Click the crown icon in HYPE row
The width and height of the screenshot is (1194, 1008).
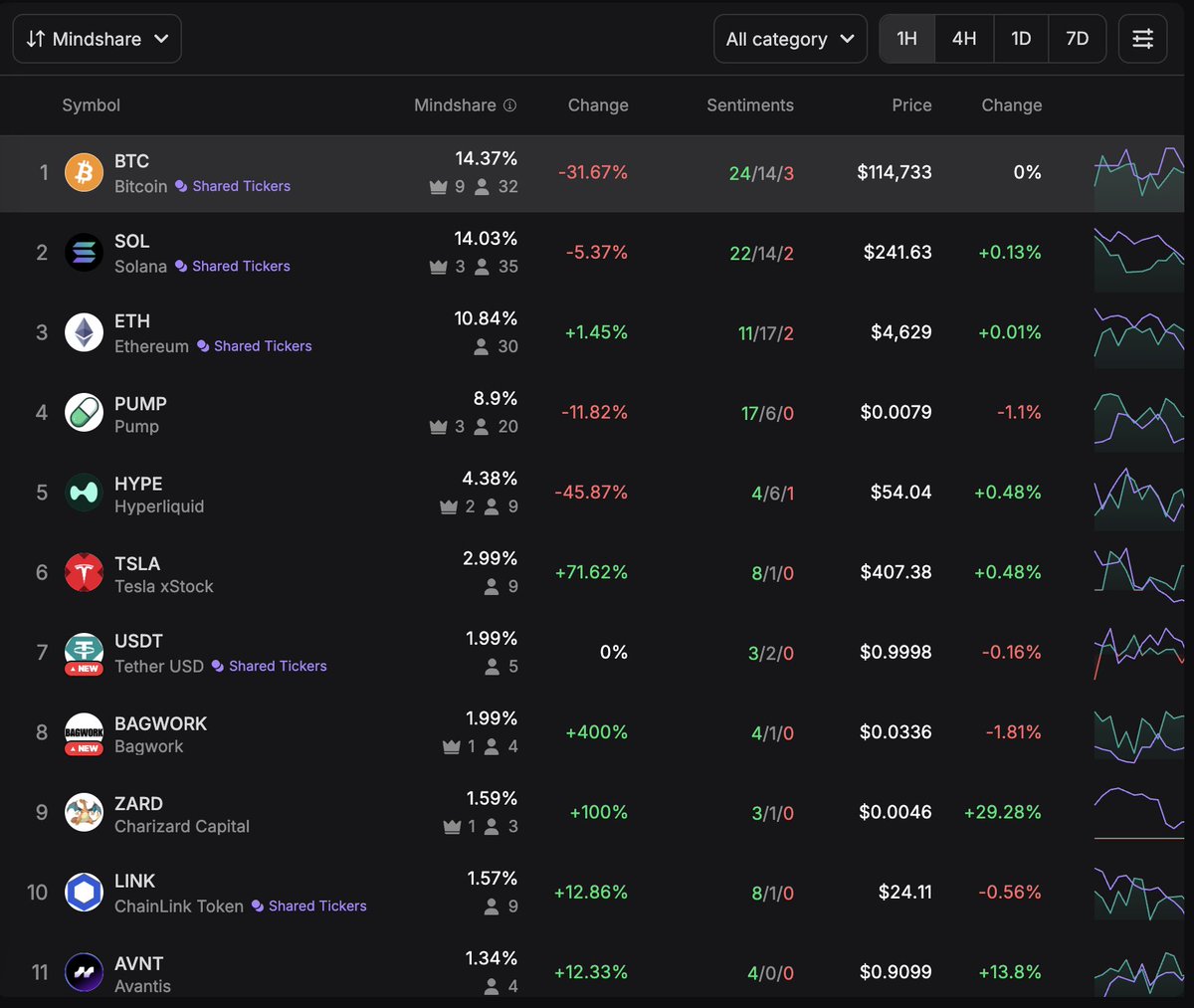tap(449, 506)
